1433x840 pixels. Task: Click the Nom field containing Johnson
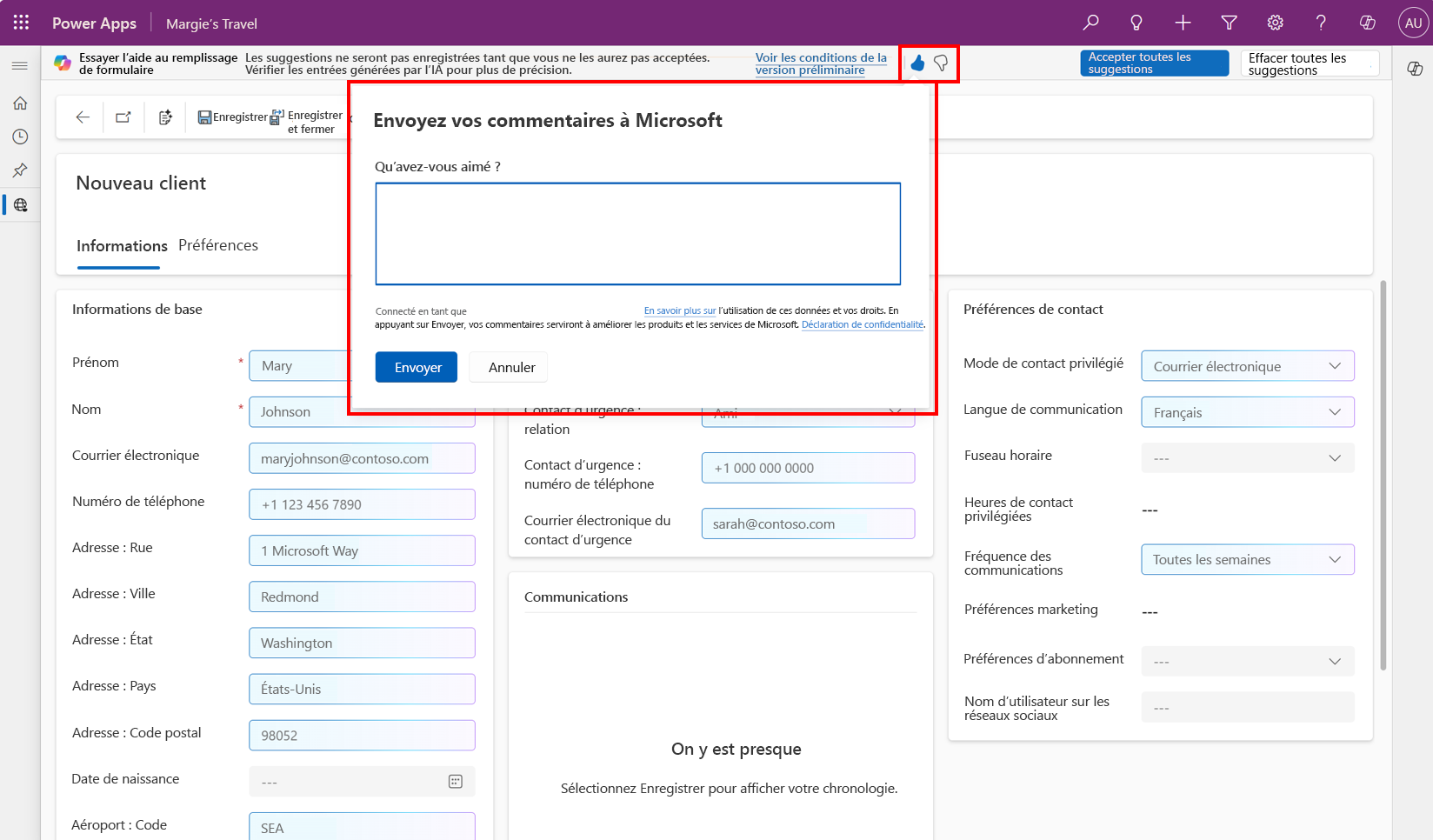click(x=362, y=412)
